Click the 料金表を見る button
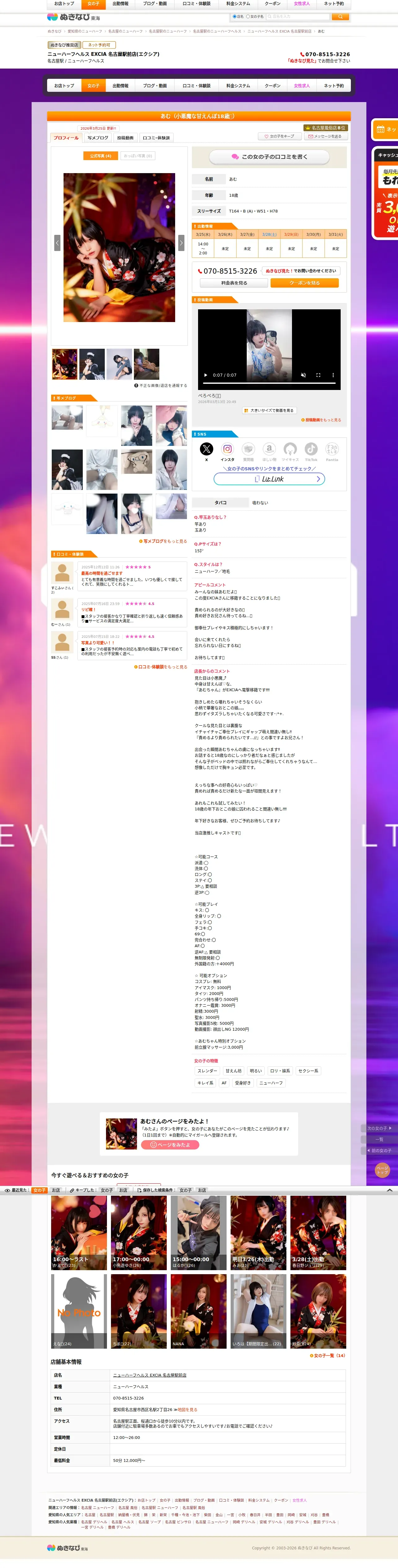This screenshot has width=398, height=1568. 234,283
